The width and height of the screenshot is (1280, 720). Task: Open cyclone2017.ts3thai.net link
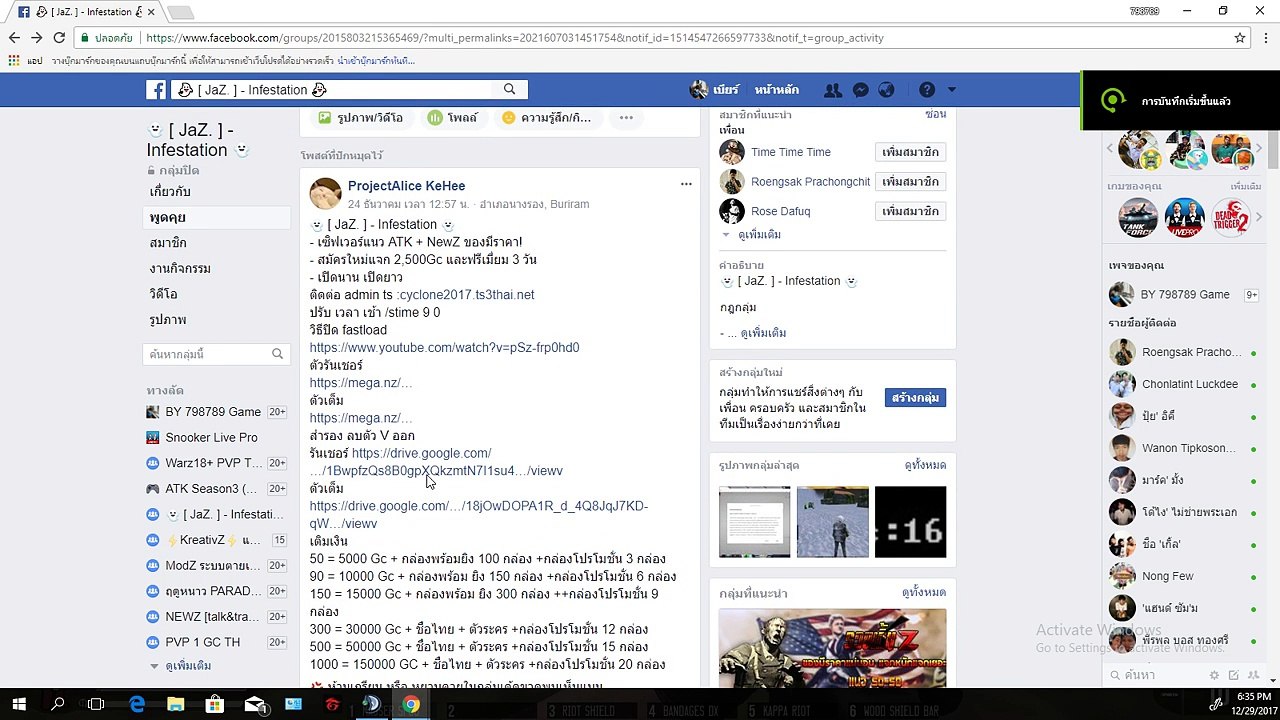[x=467, y=295]
